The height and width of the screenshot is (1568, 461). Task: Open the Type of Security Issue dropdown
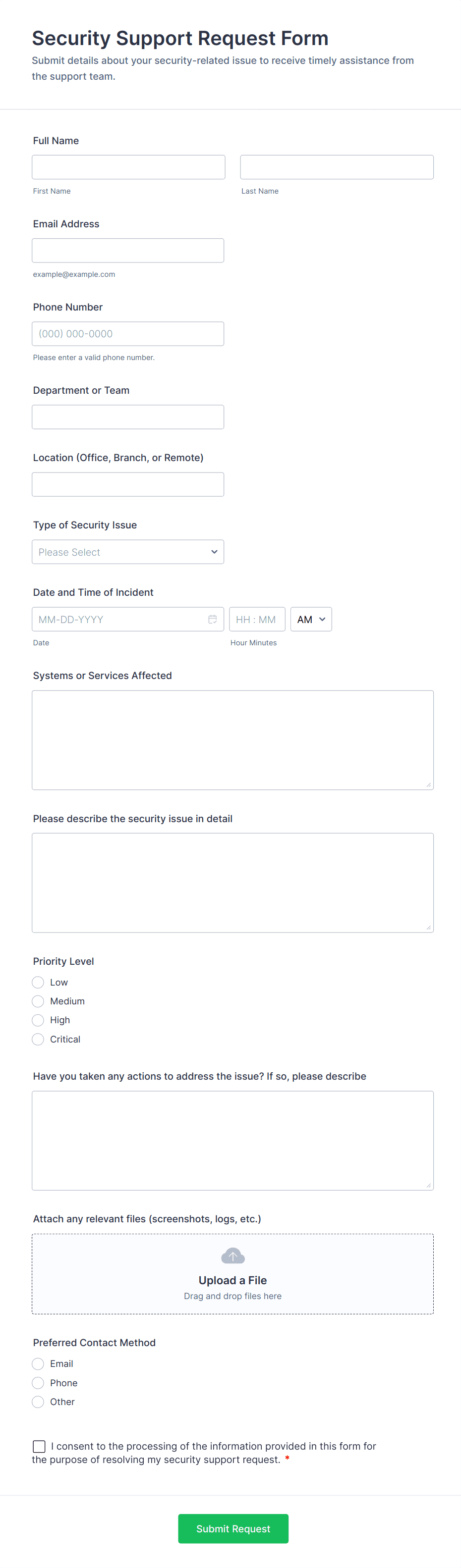[x=128, y=552]
